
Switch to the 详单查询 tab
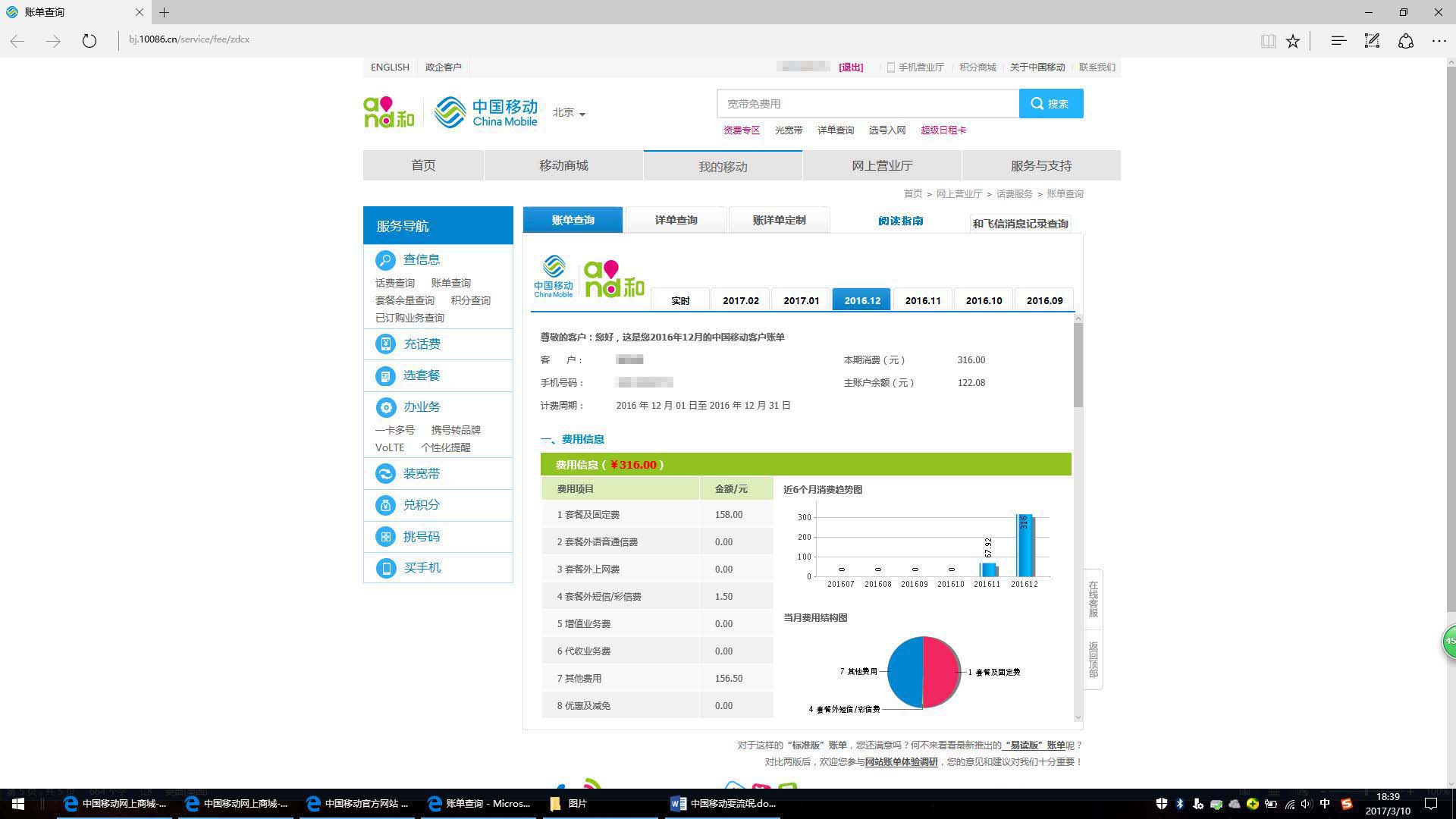pos(676,220)
